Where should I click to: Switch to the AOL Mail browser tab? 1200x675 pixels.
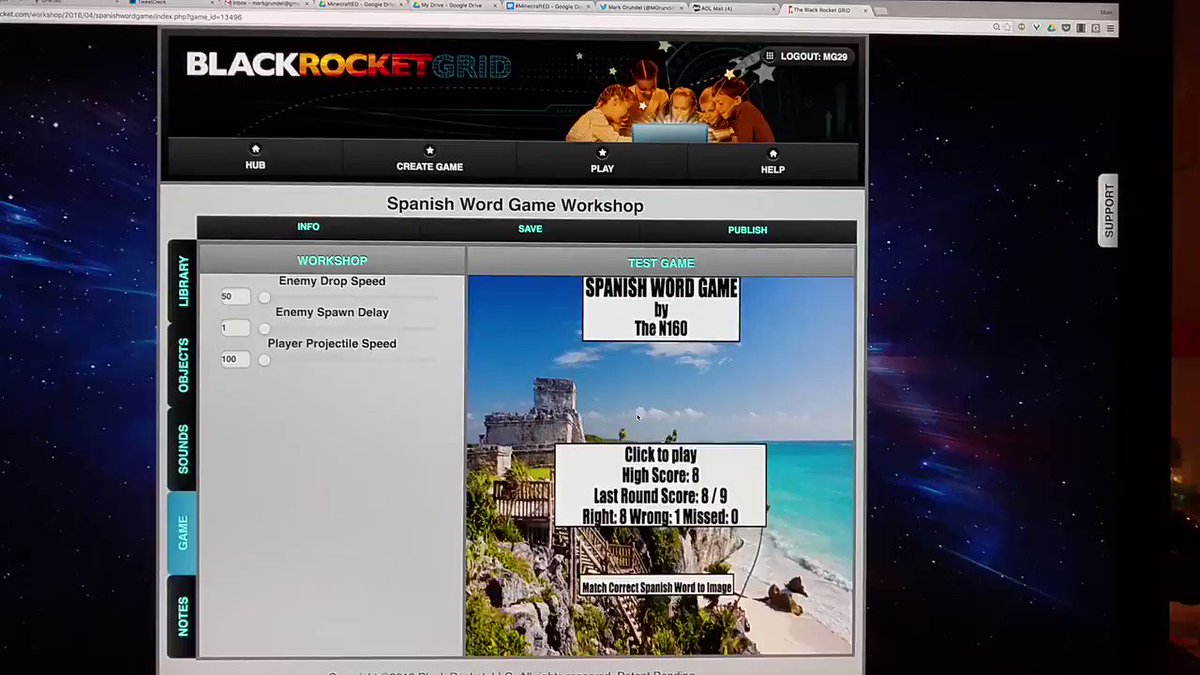[733, 7]
